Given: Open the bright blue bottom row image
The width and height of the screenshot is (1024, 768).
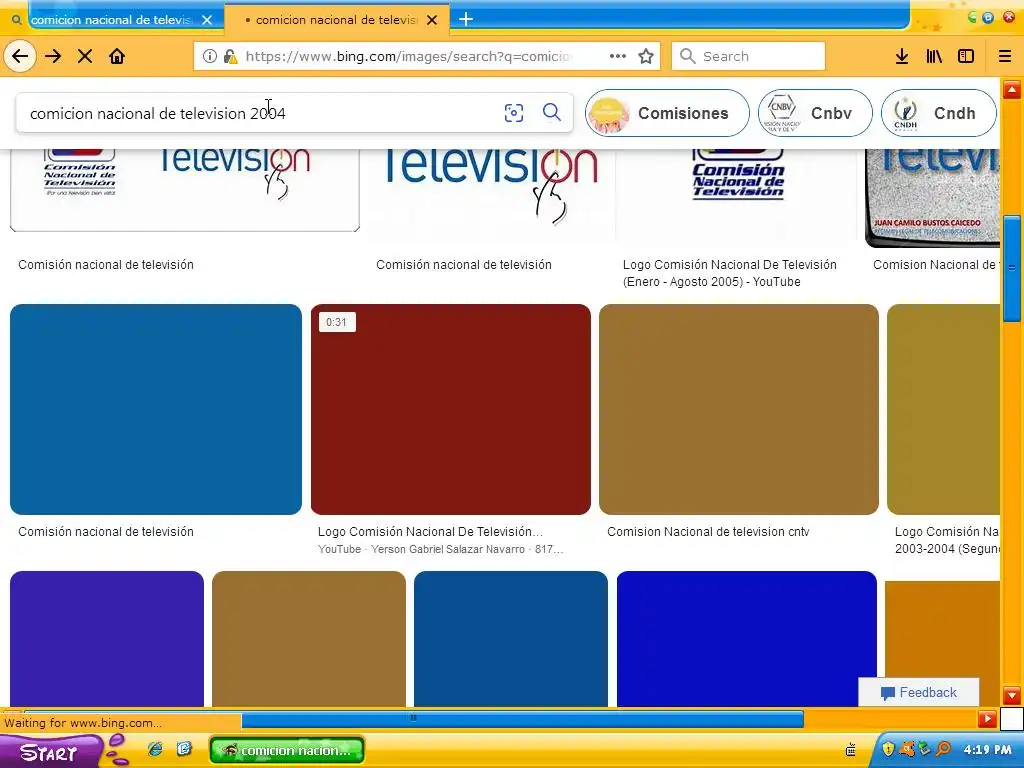Looking at the screenshot, I should [746, 639].
